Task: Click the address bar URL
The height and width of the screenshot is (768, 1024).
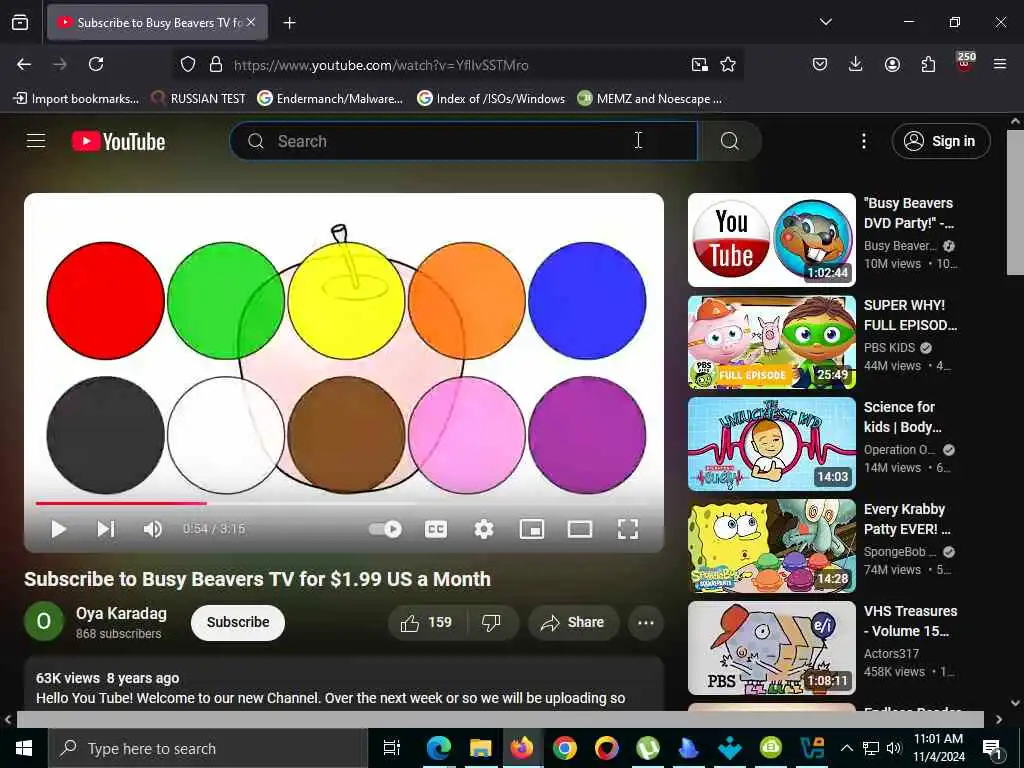Action: coord(381,65)
